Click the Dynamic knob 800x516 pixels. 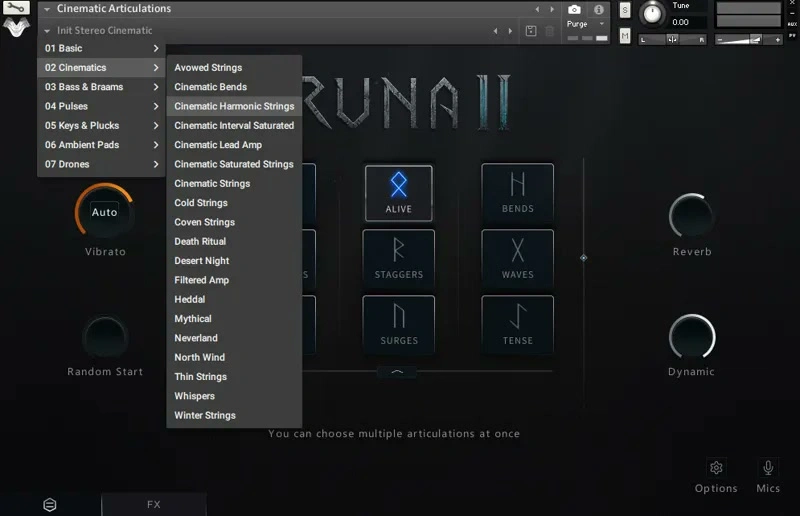click(692, 337)
